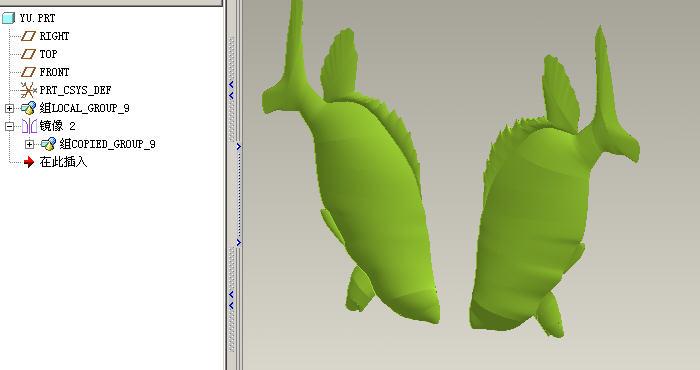Select the TOP plane label

48,54
